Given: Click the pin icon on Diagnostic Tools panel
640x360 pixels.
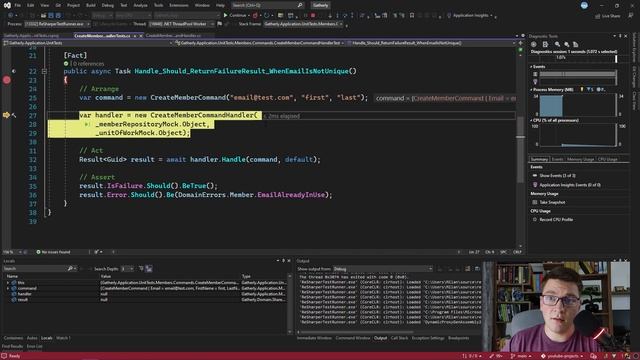Looking at the screenshot, I should pos(620,36).
